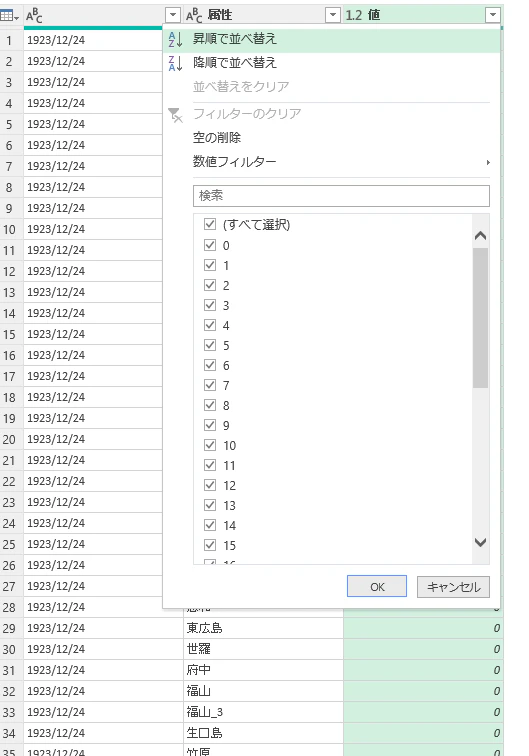Click the table menu icon at top-left corner

point(9,16)
